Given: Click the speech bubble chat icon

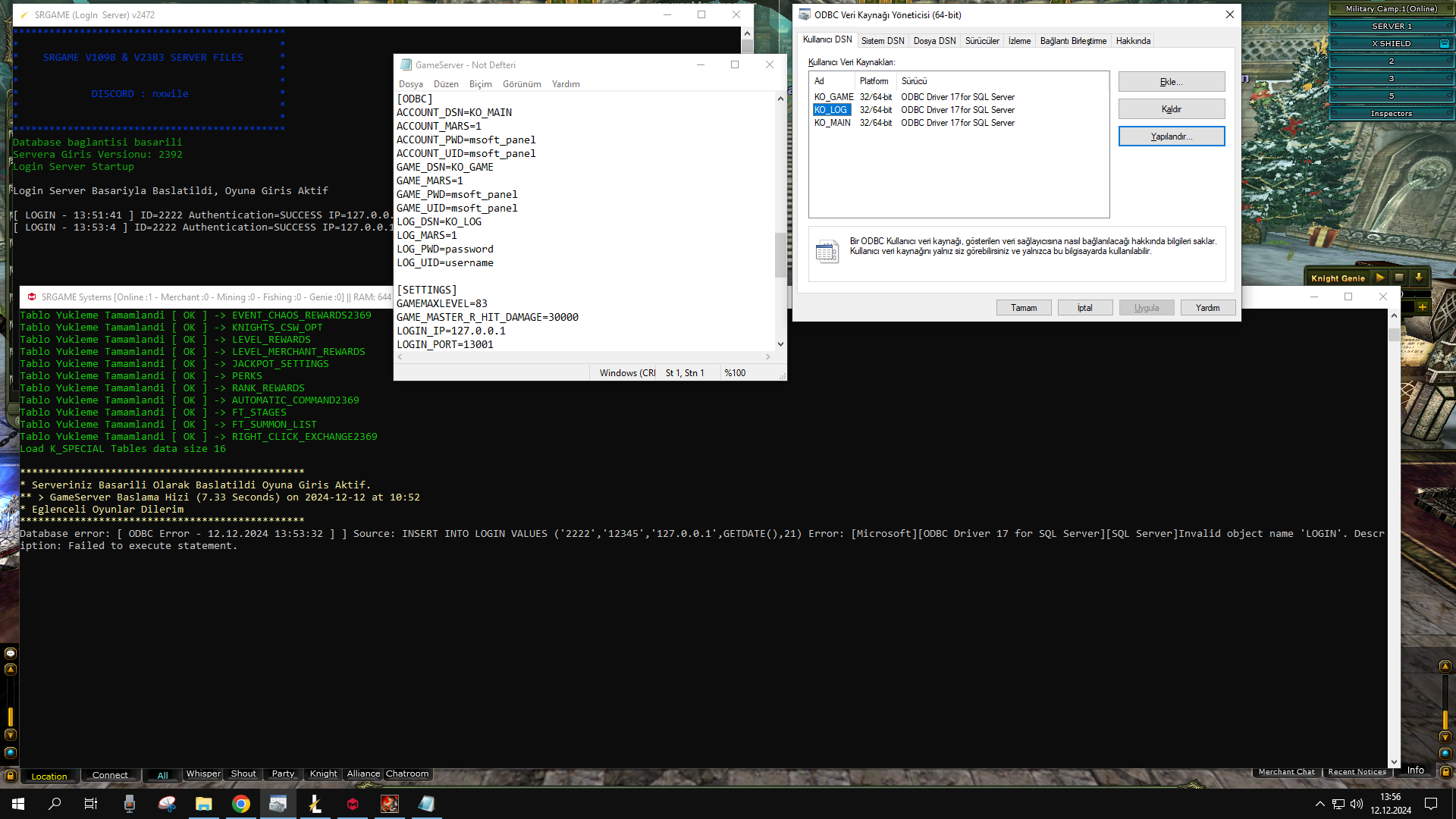Looking at the screenshot, I should coord(10,653).
